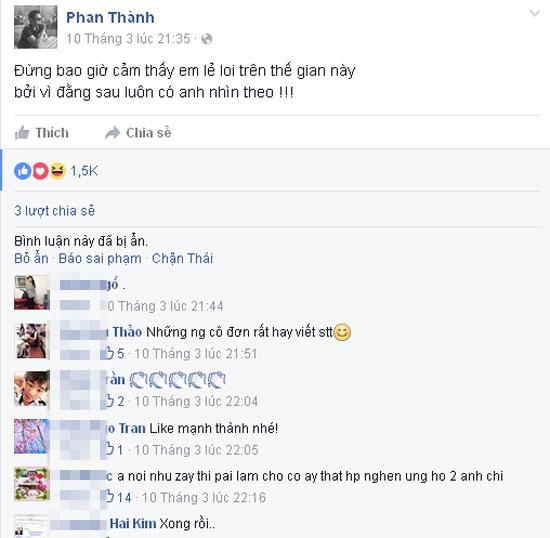The height and width of the screenshot is (538, 550).
Task: Open the 1,5K reactions count
Action: tap(84, 171)
